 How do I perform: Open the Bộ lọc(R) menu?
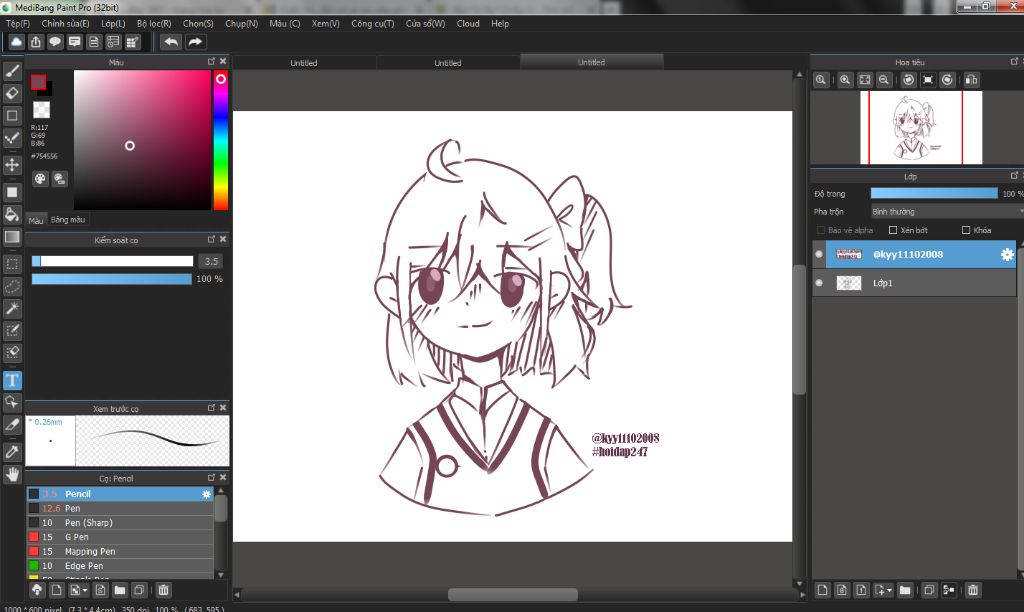click(x=154, y=24)
